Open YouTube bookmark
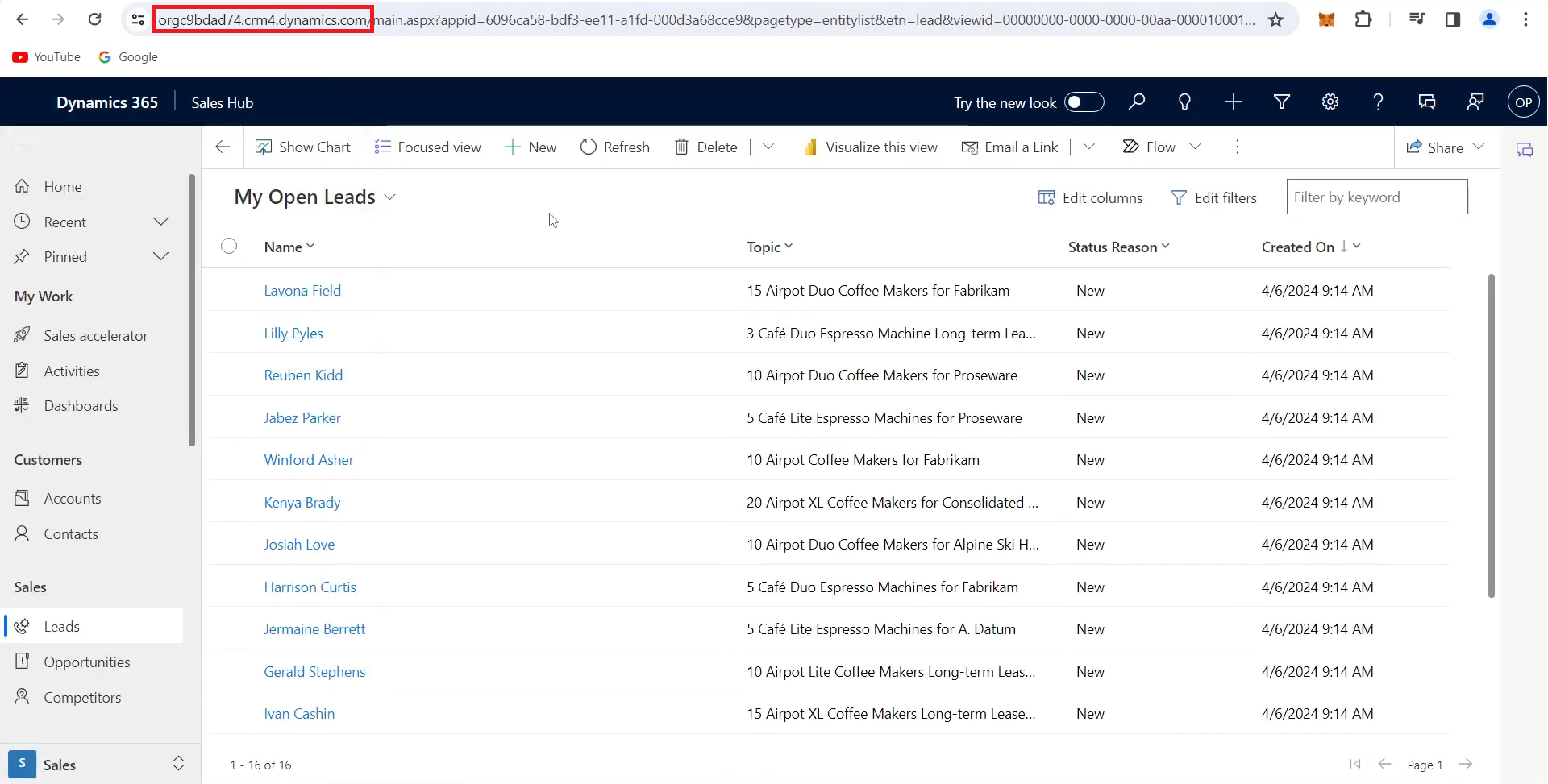Screen dimensions: 1548x784 (x=47, y=56)
